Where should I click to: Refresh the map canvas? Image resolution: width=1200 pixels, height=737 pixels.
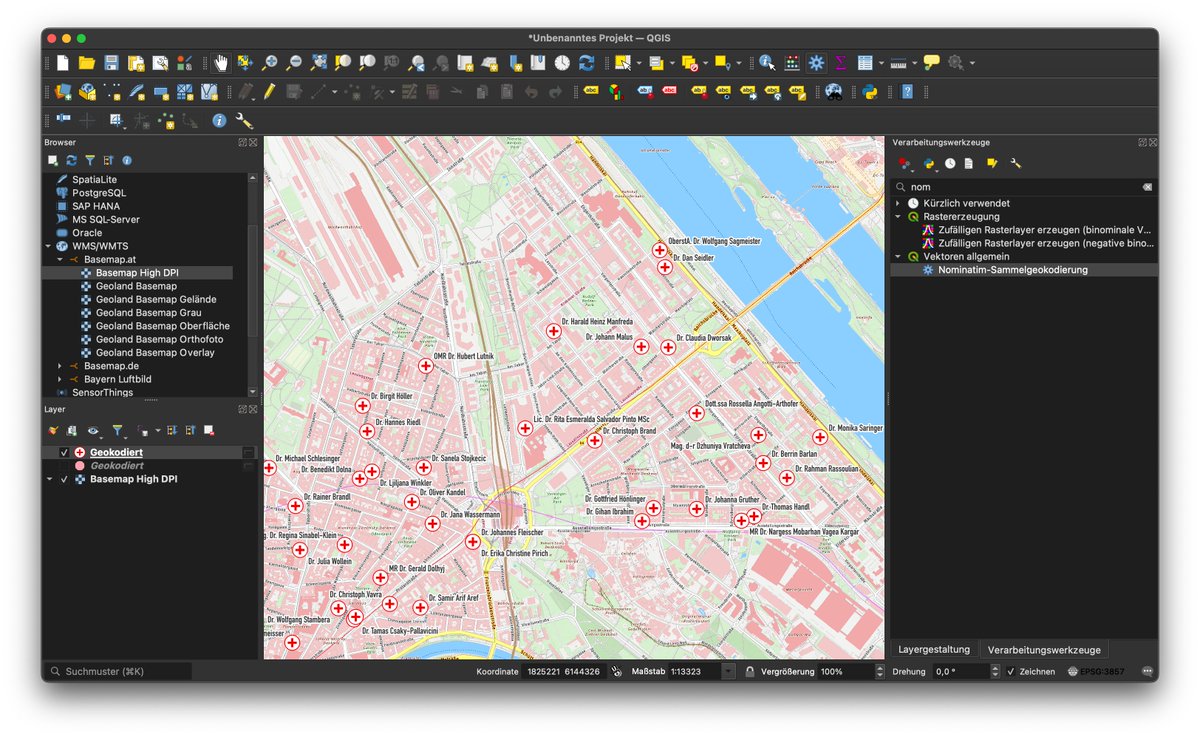pos(587,63)
